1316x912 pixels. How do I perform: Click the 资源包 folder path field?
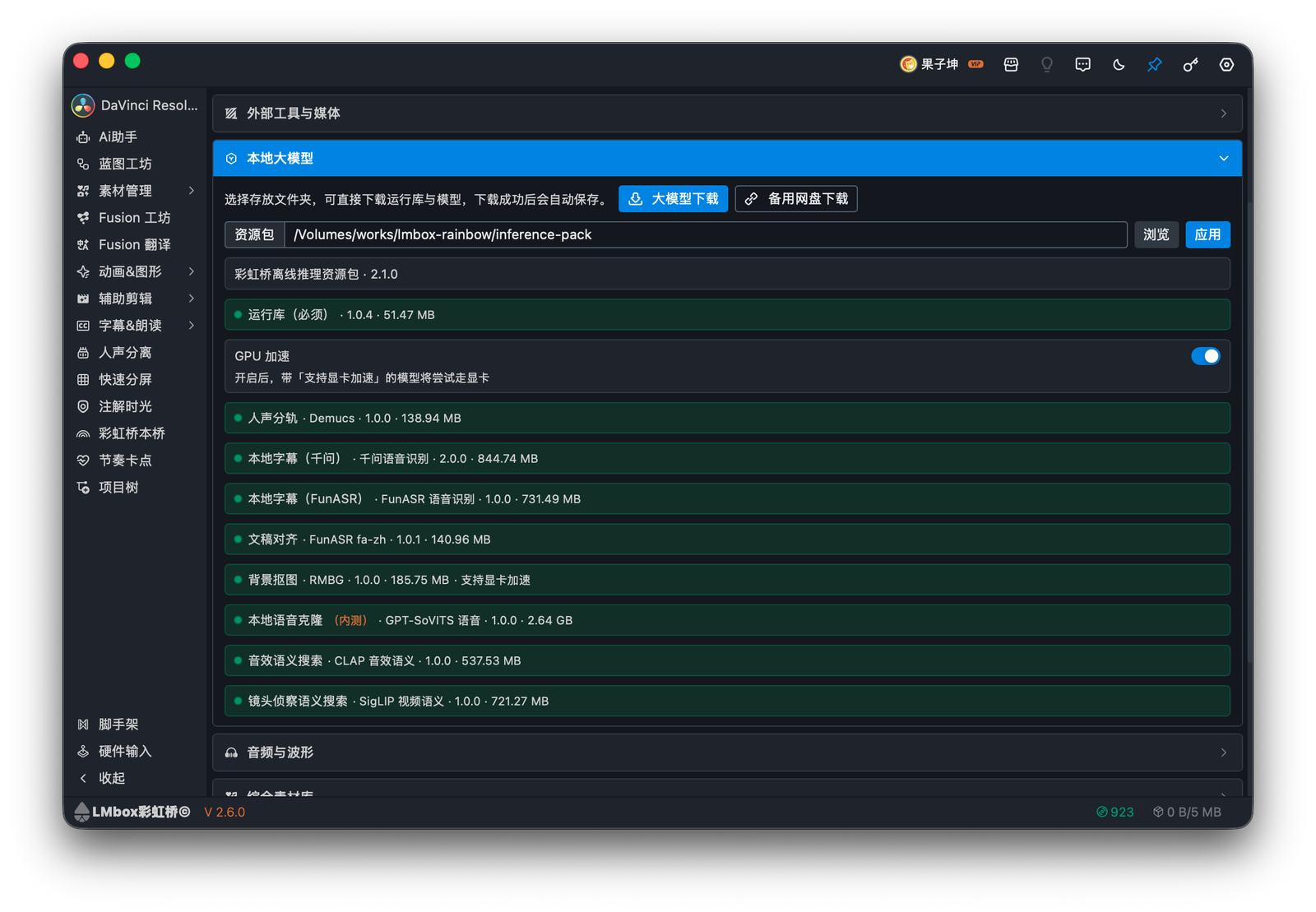point(705,235)
